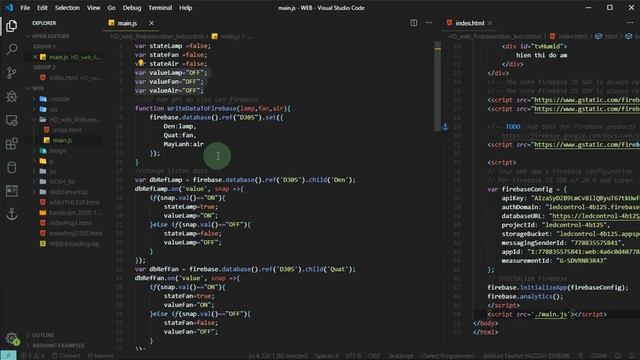Open the Remote Explorer view

(11, 120)
